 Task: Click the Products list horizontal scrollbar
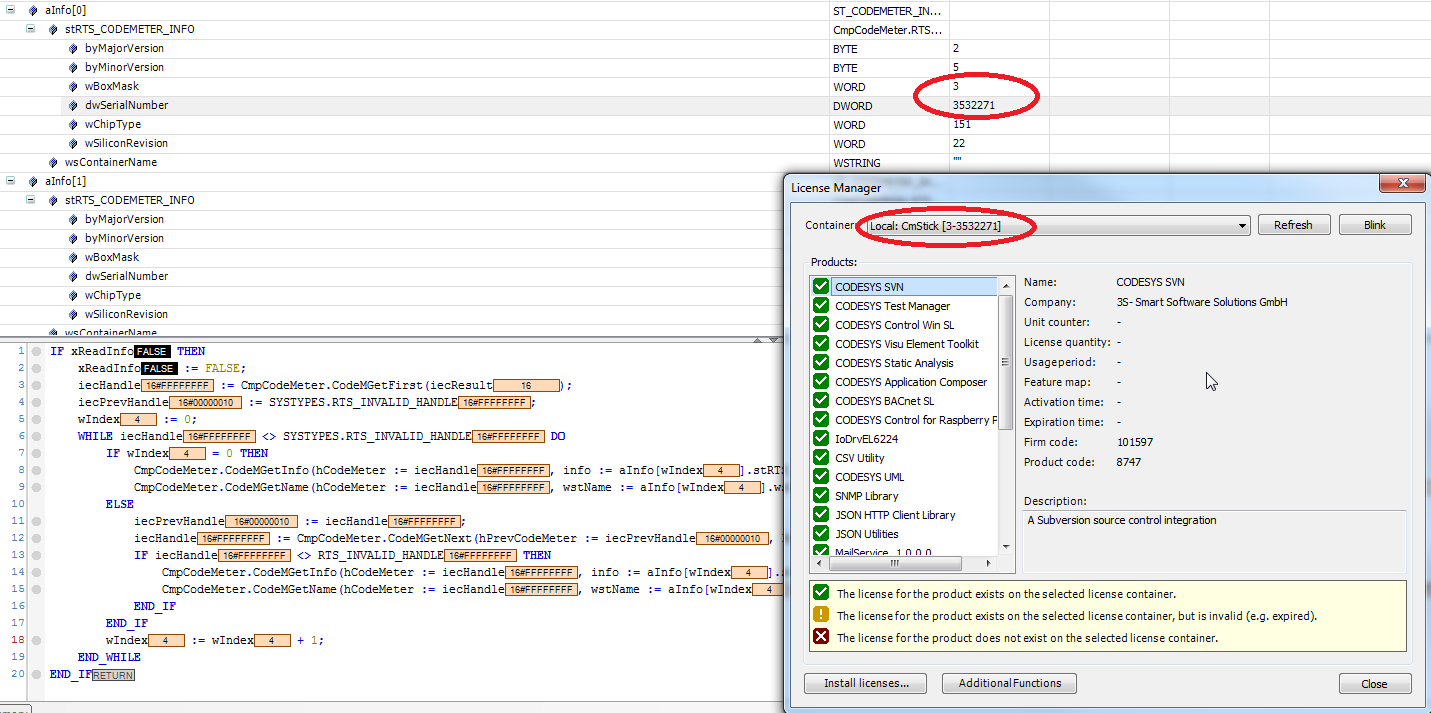(x=905, y=563)
